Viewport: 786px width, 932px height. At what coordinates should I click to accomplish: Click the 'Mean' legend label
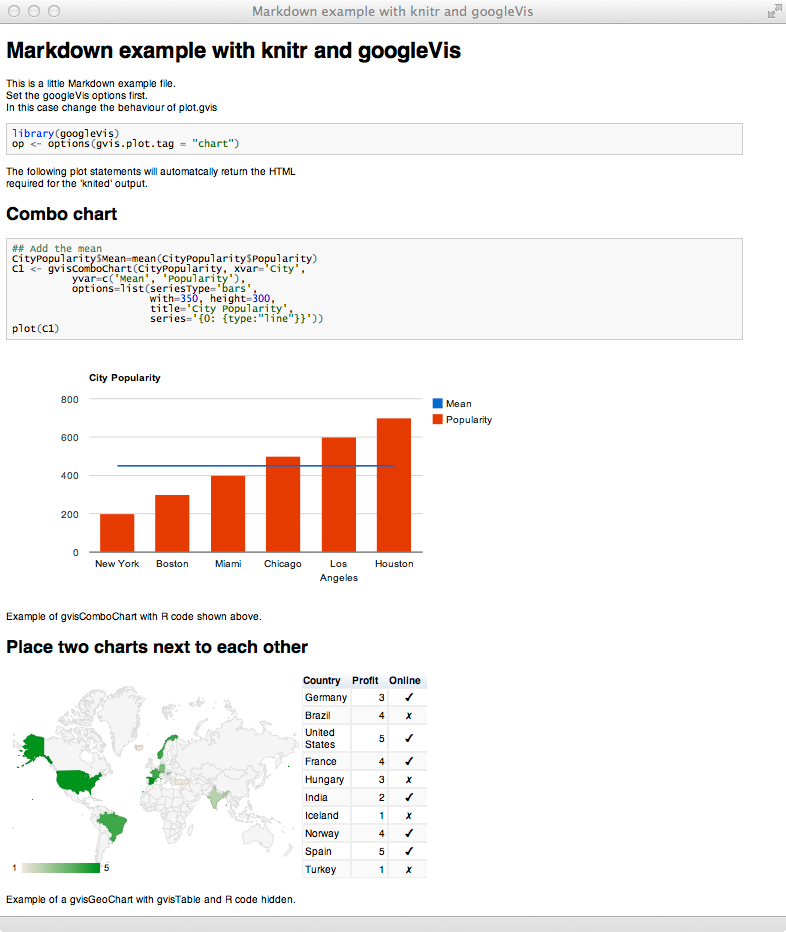click(x=458, y=404)
